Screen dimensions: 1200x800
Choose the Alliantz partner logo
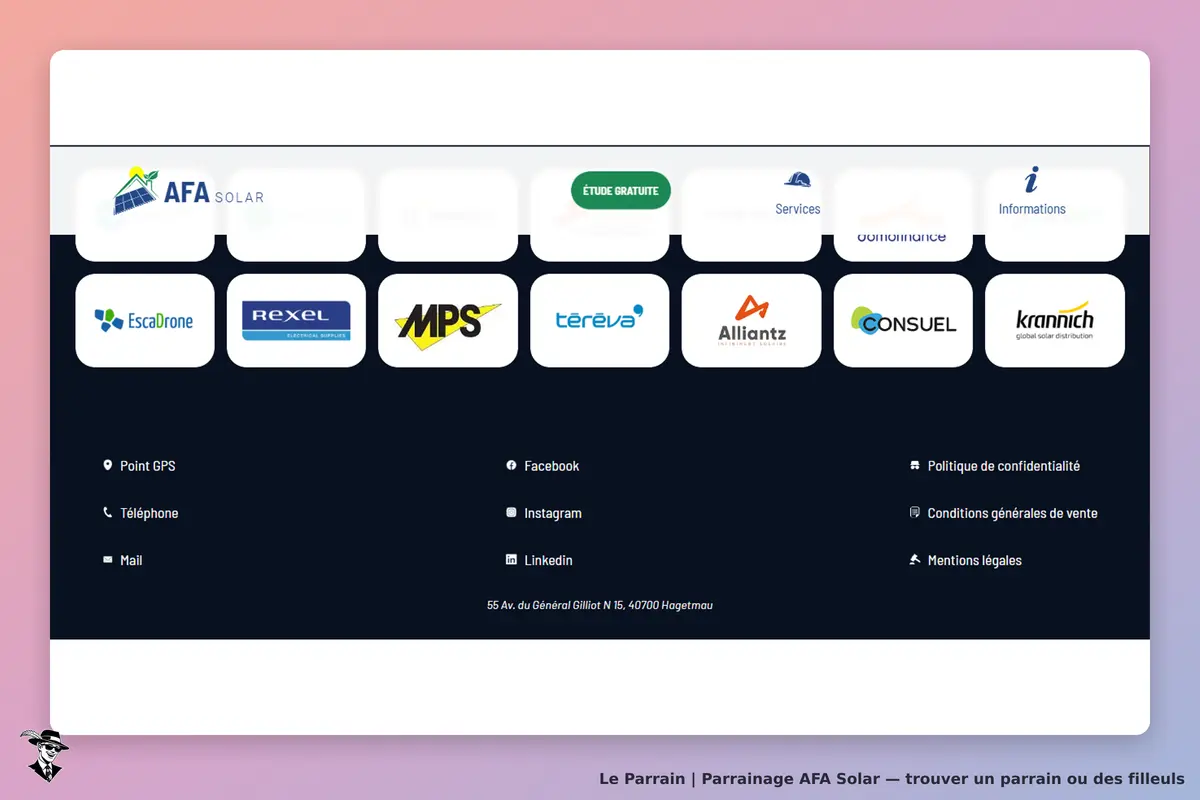[x=752, y=320]
